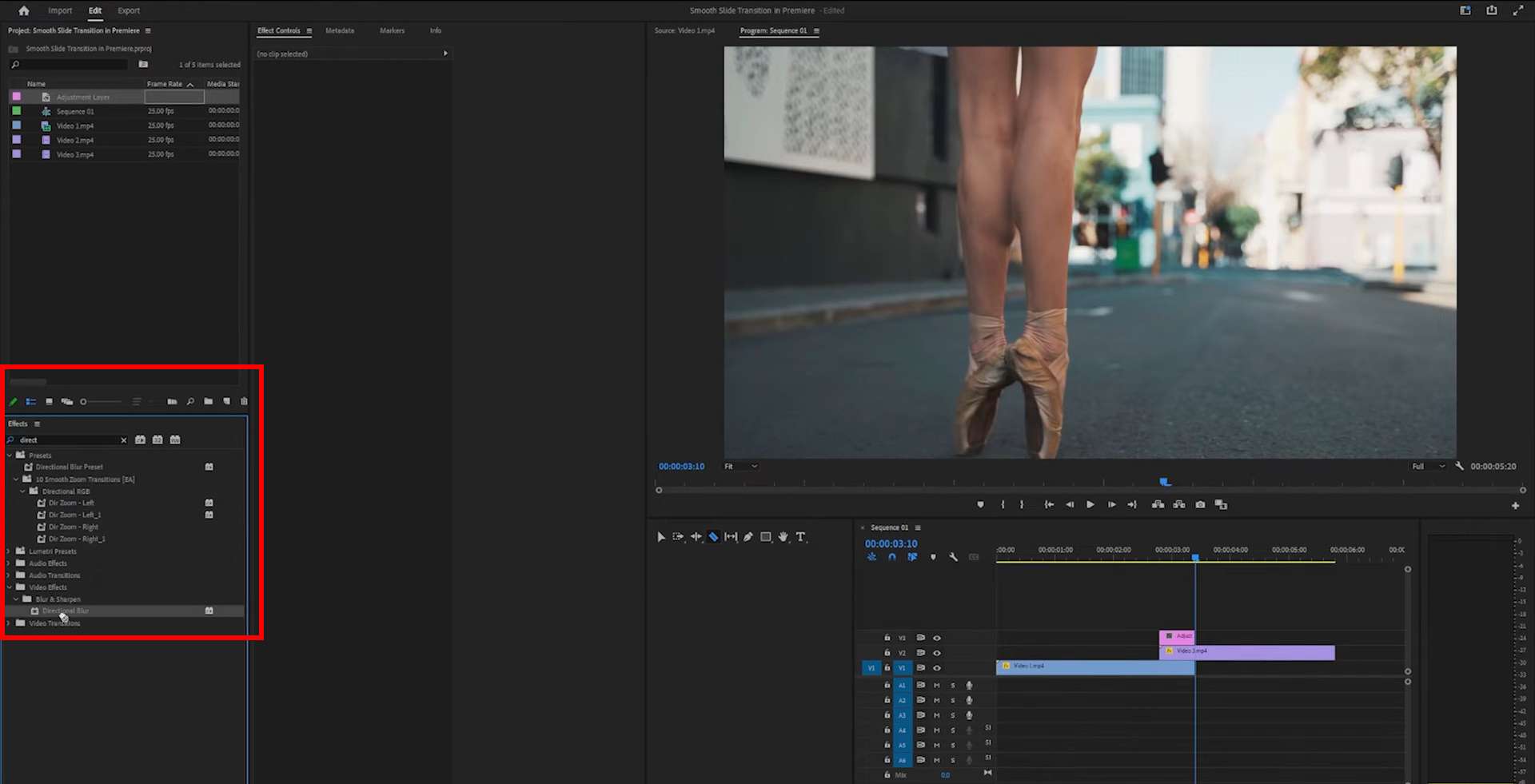The image size is (1535, 784).
Task: Adjust the Project panel zoom slider
Action: pyautogui.click(x=101, y=401)
